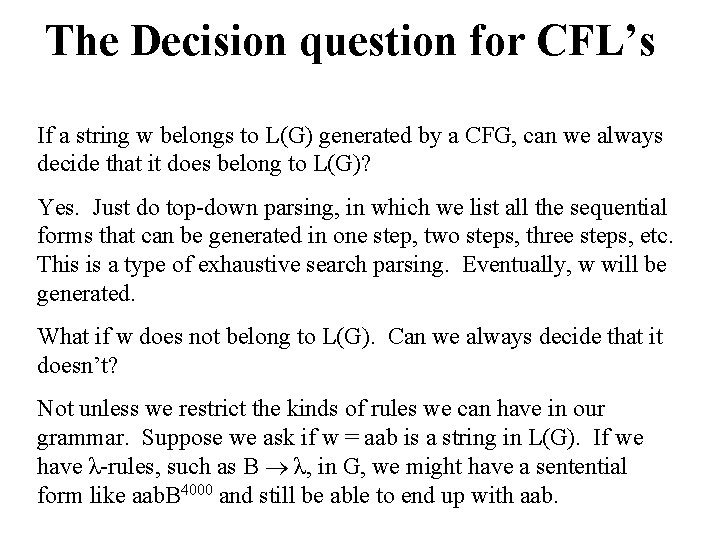Click the text "λ-rules," in the last paragraph

click(124, 467)
